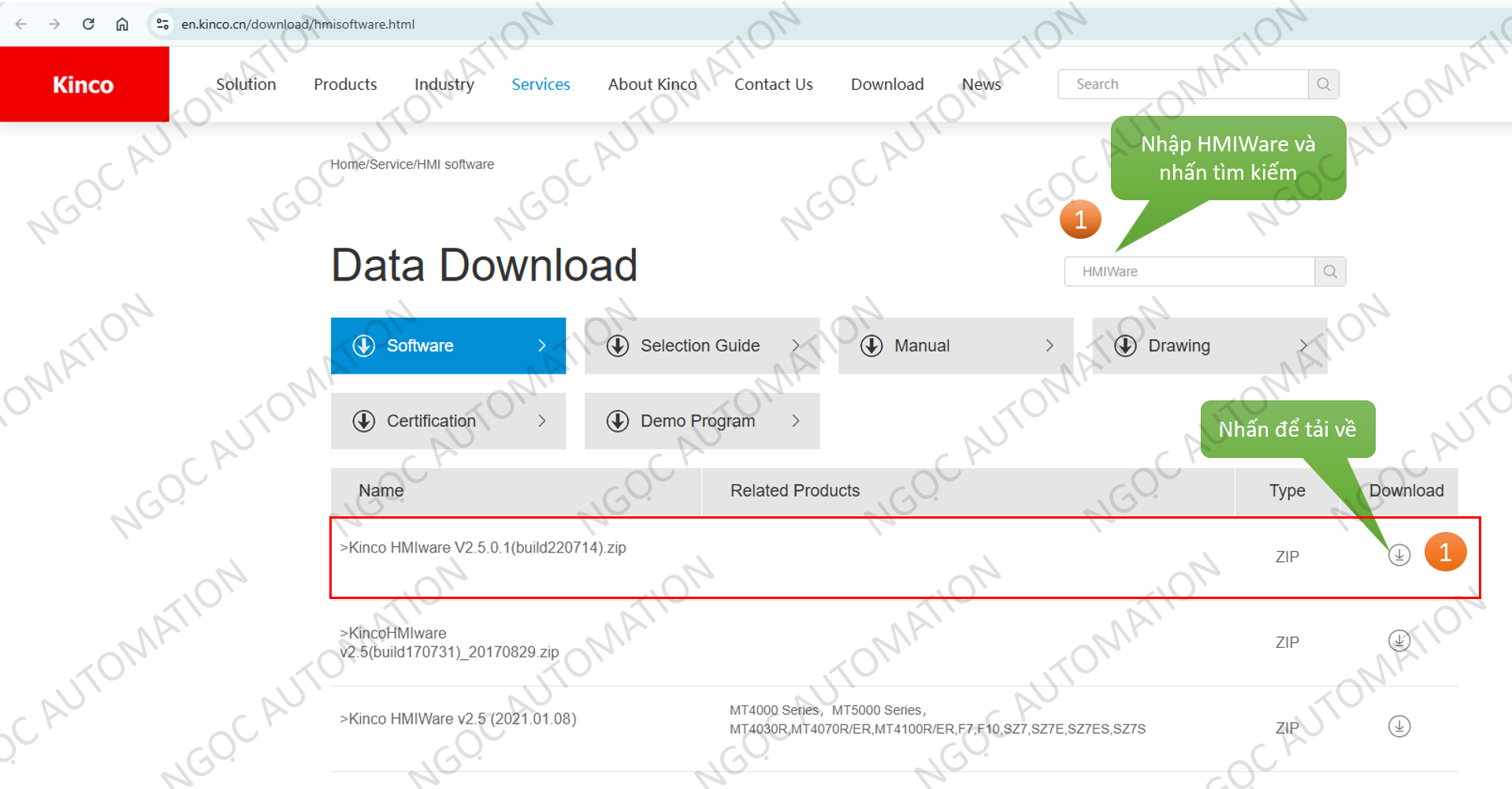The height and width of the screenshot is (789, 1512).
Task: Expand Demo Program chevron arrow
Action: (x=796, y=421)
